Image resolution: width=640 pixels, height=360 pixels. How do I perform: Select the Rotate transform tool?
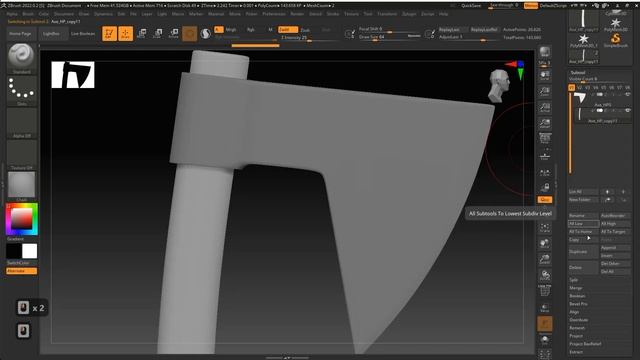(173, 33)
